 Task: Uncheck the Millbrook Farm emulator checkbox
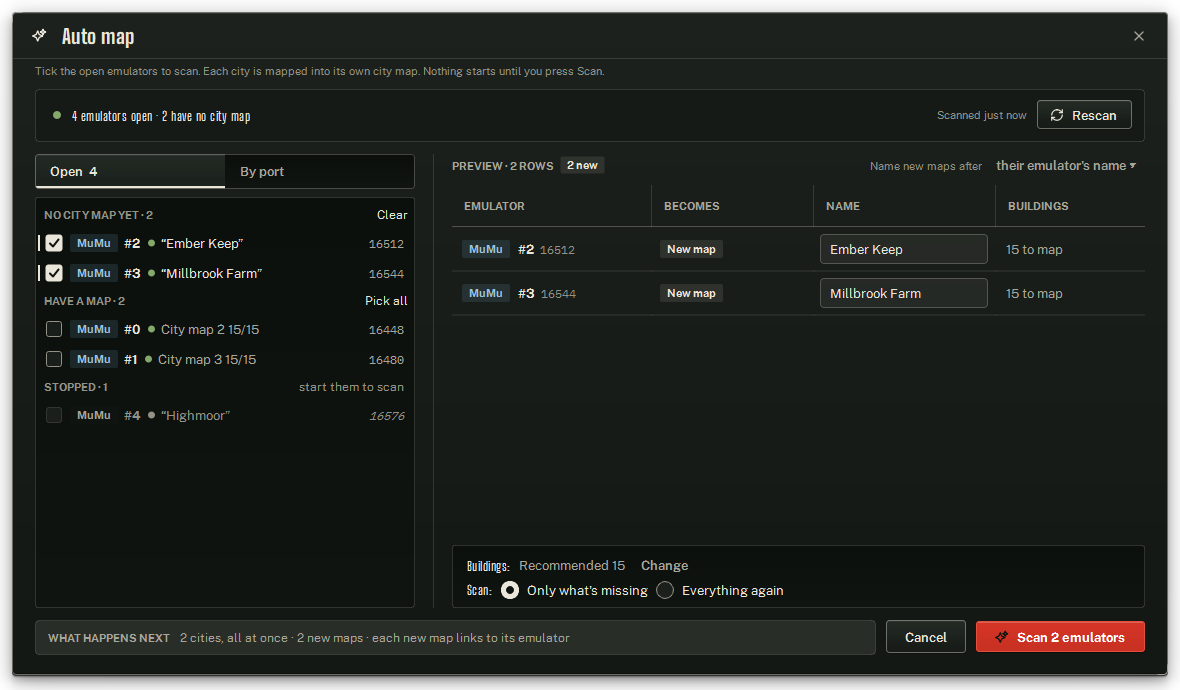[53, 273]
